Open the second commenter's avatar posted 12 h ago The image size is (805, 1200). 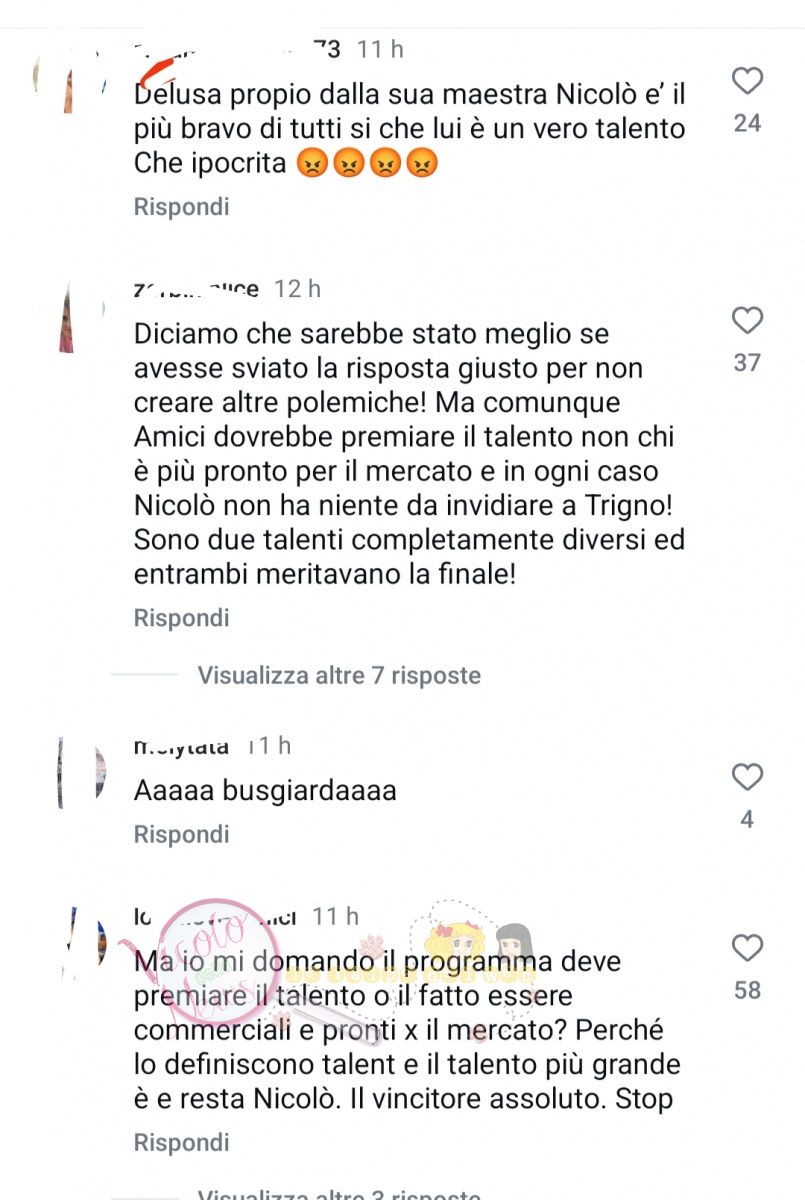[x=70, y=320]
